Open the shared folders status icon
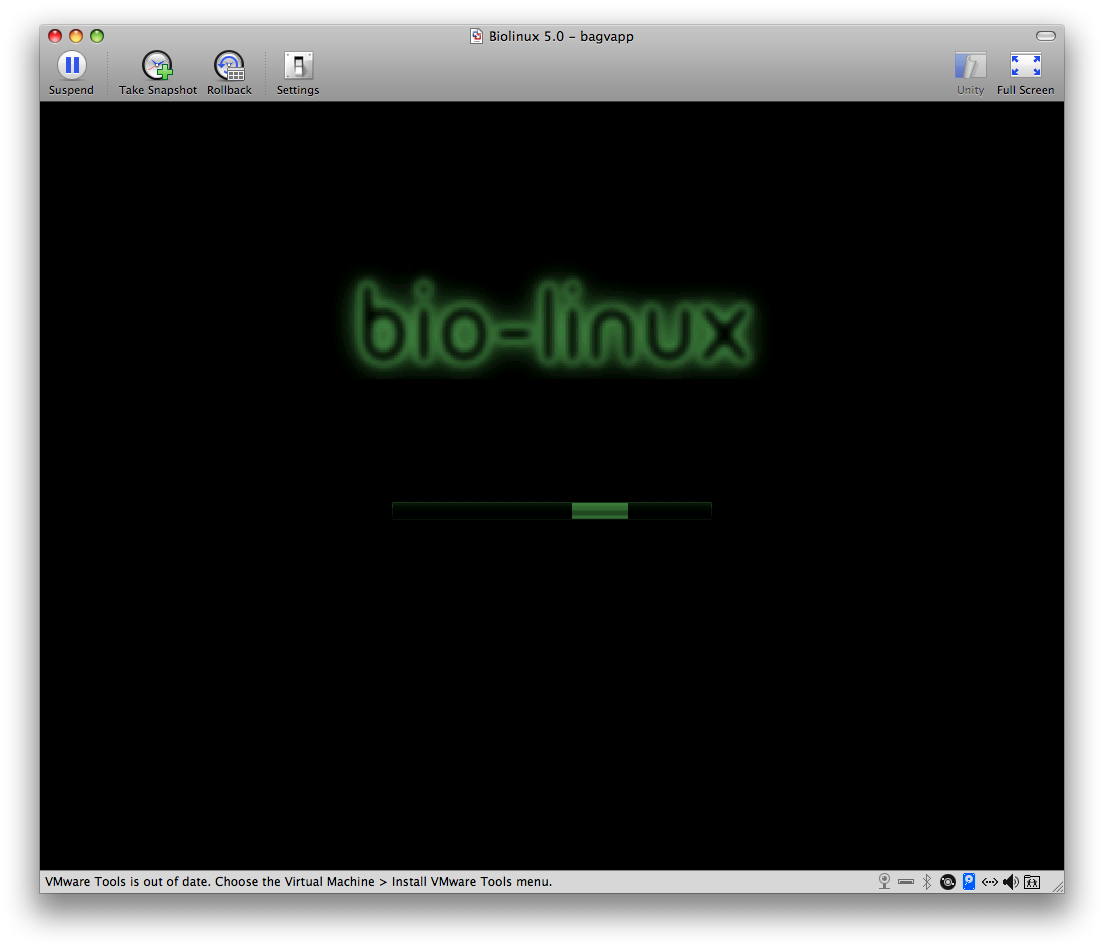Image resolution: width=1104 pixels, height=948 pixels. click(x=1032, y=881)
